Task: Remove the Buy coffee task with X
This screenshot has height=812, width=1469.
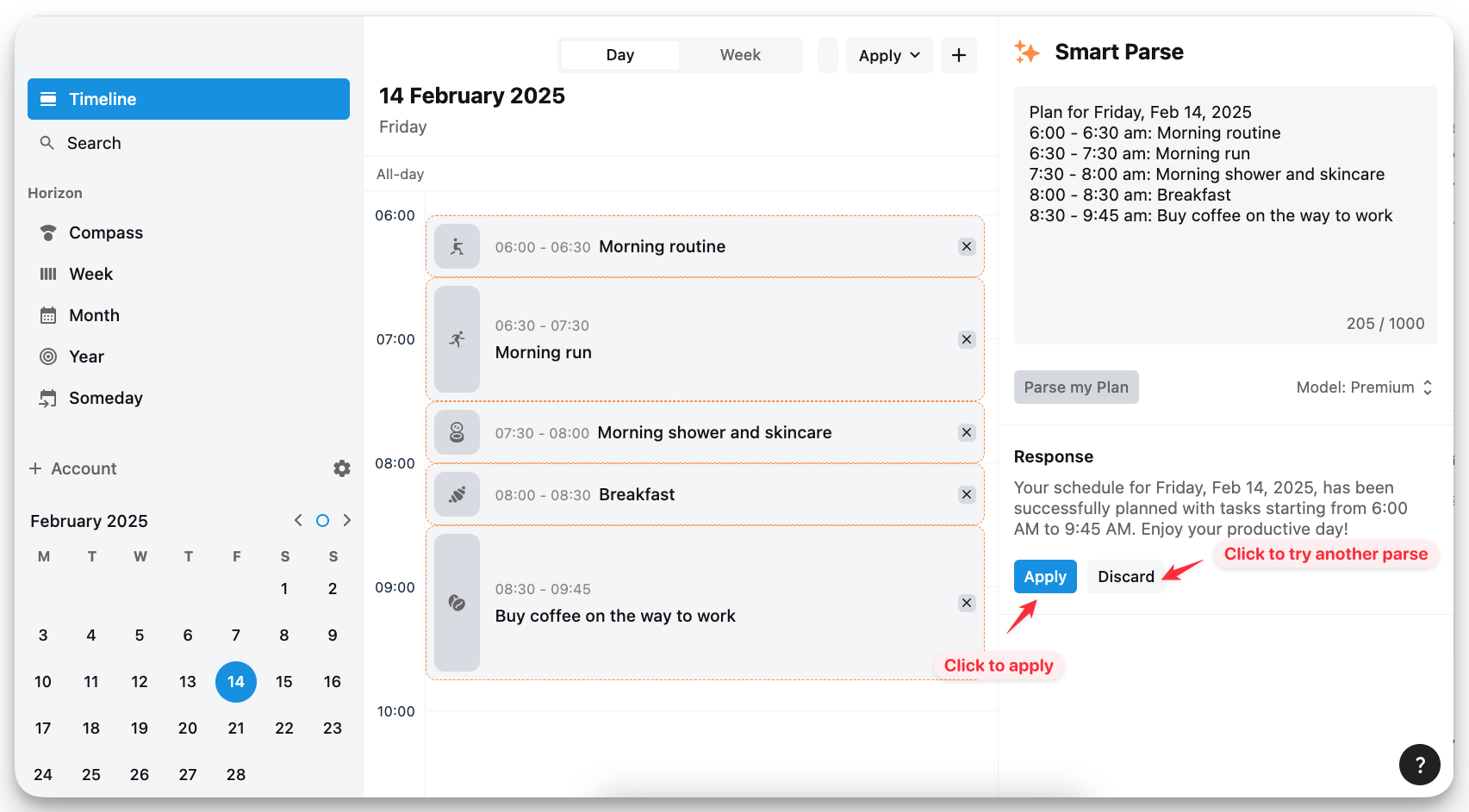Action: [967, 603]
